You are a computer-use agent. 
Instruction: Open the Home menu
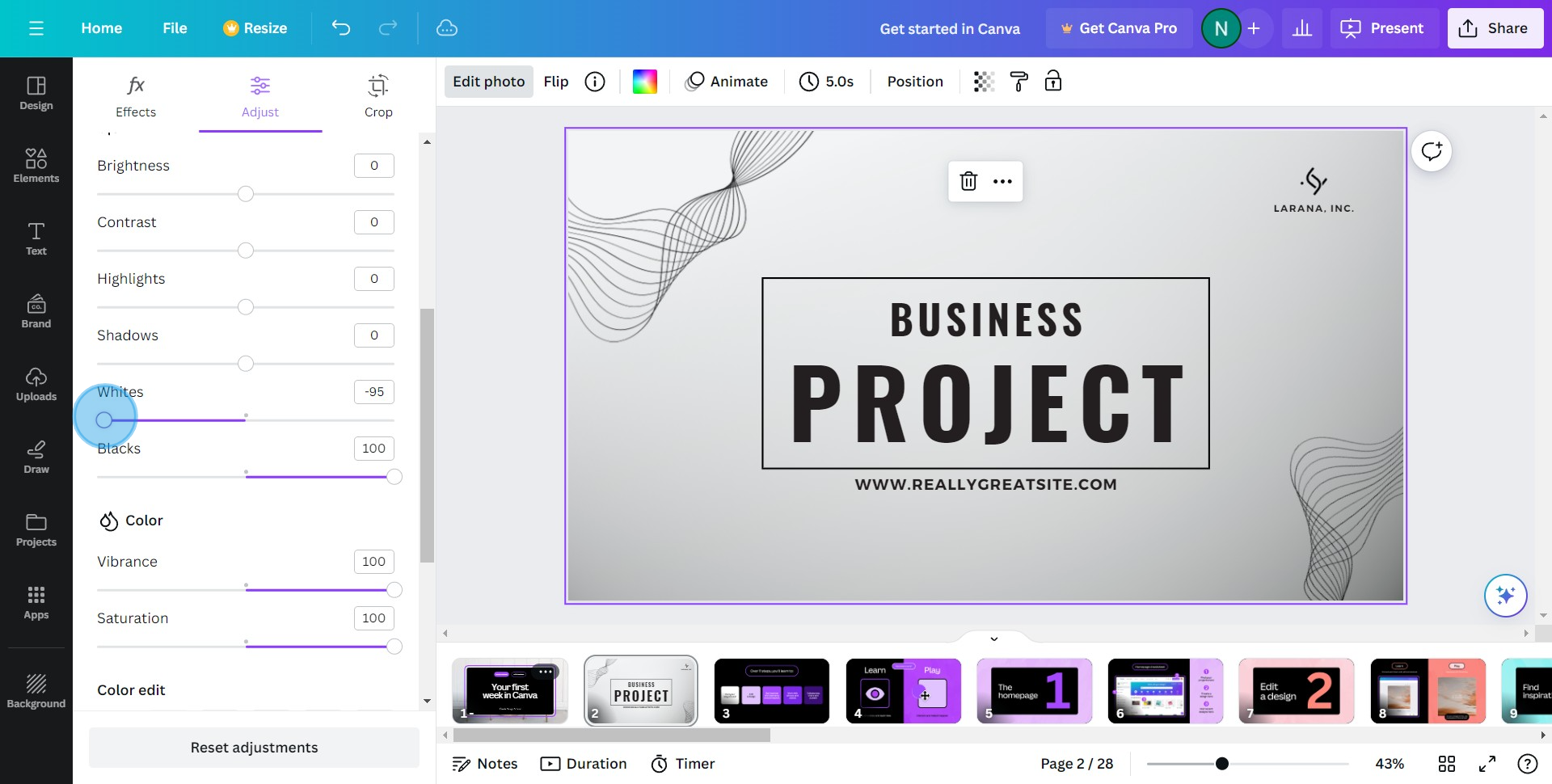tap(102, 28)
